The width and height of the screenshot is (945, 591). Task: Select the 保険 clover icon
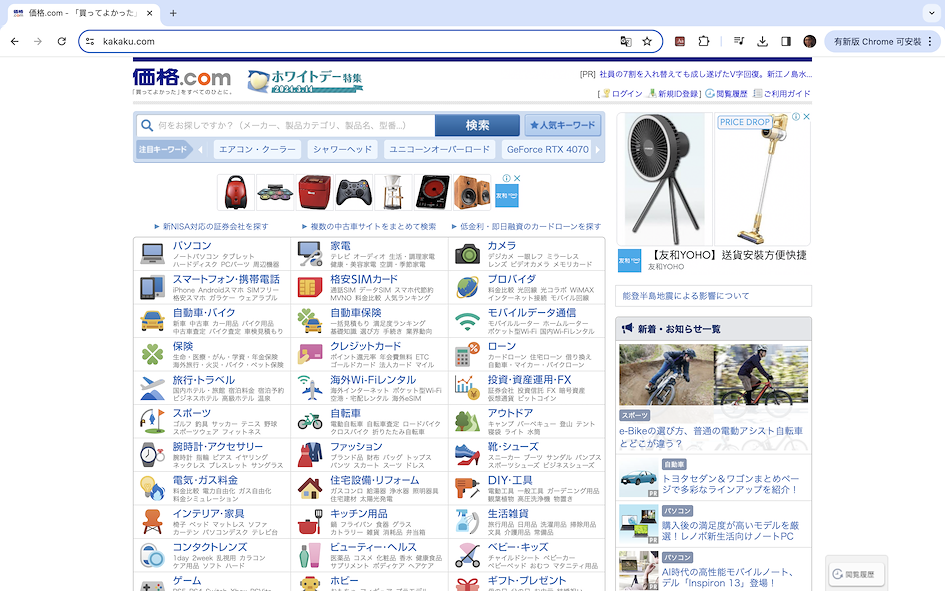point(152,354)
